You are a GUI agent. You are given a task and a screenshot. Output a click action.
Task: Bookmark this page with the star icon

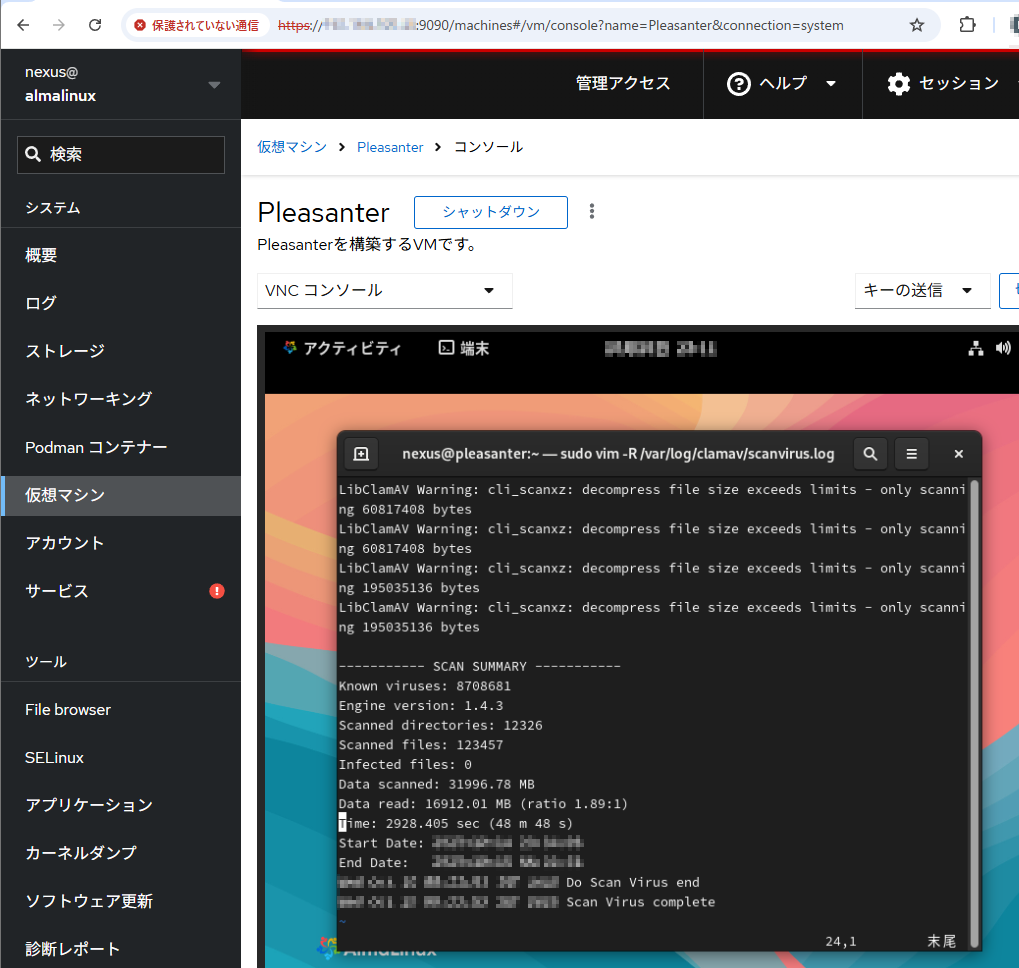click(x=916, y=25)
